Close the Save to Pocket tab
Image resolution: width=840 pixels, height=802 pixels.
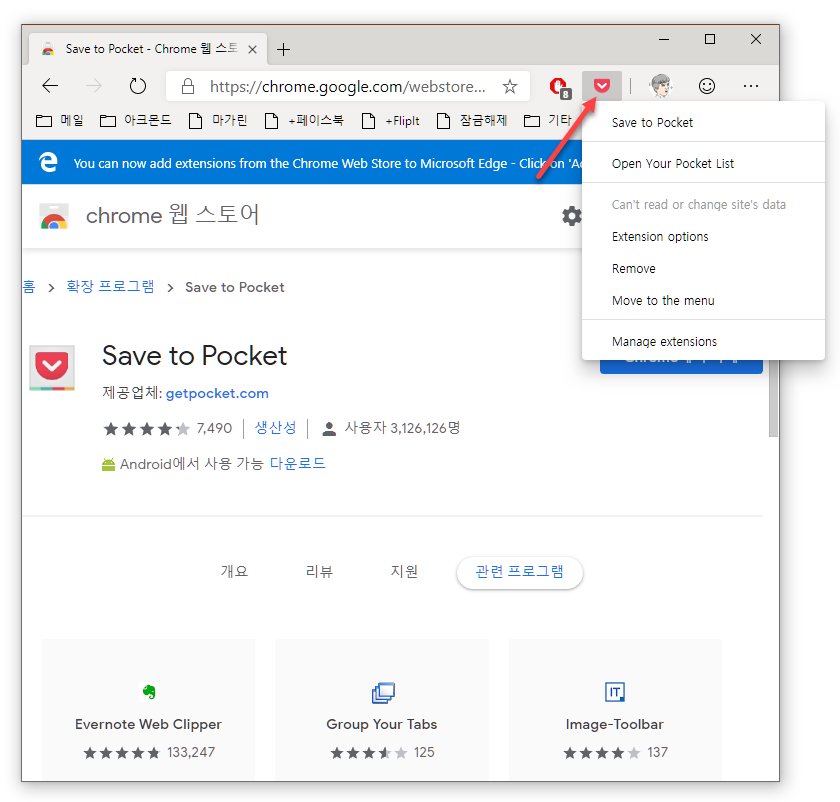(252, 49)
